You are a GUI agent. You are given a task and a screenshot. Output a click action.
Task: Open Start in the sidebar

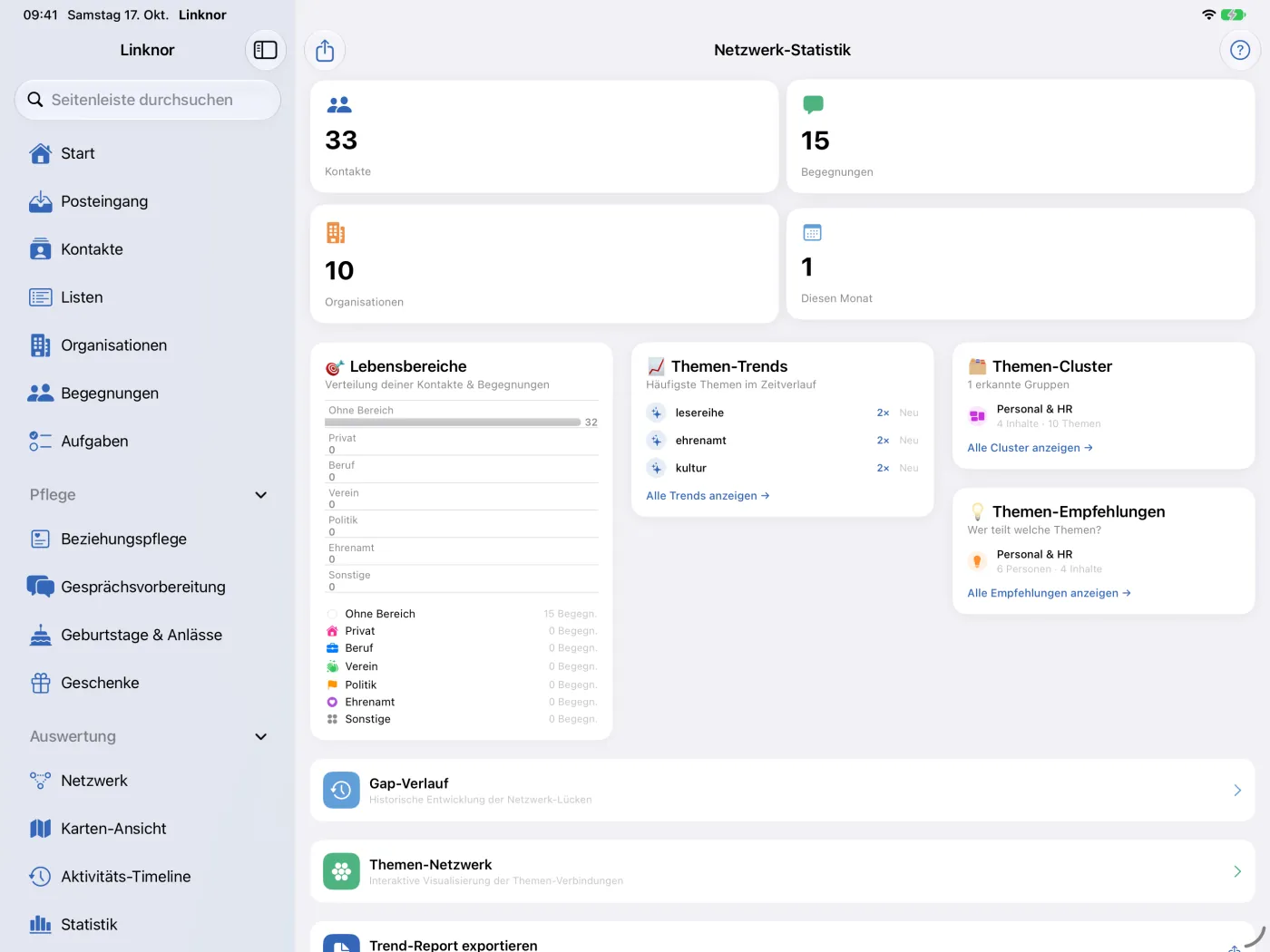click(x=148, y=153)
